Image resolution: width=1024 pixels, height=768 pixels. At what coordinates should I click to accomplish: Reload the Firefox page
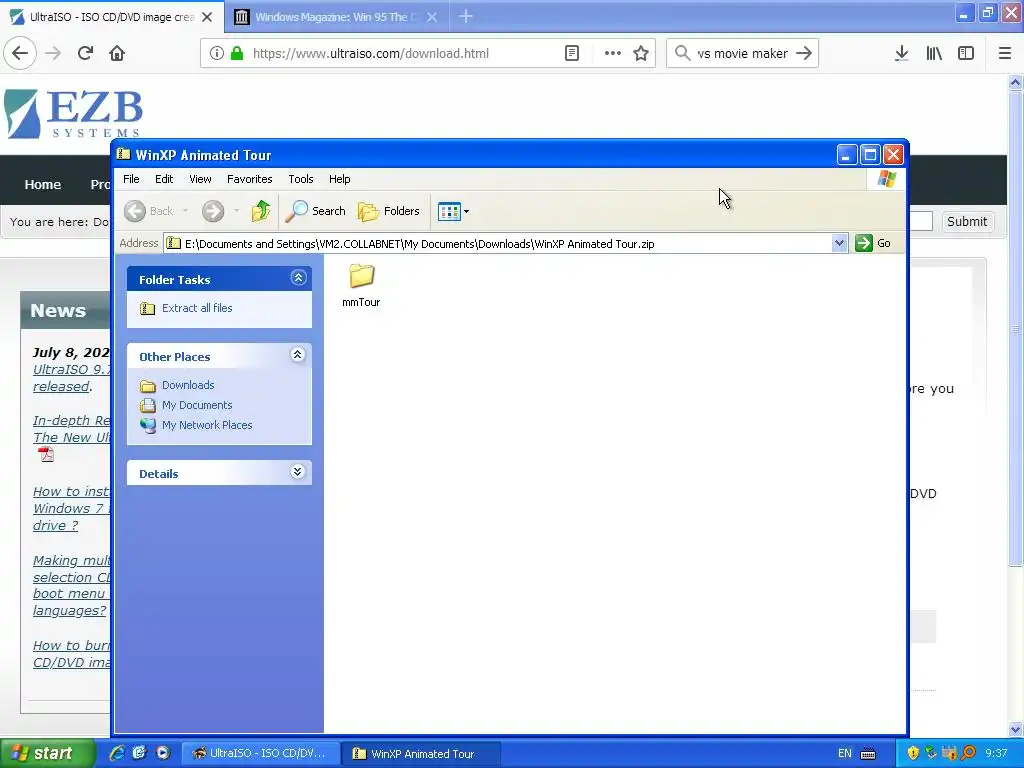pyautogui.click(x=85, y=53)
